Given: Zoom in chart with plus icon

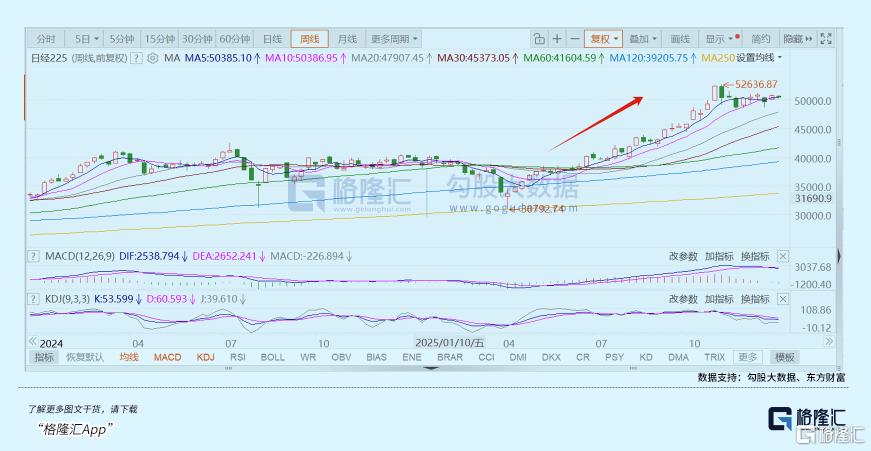Looking at the screenshot, I should [557, 39].
